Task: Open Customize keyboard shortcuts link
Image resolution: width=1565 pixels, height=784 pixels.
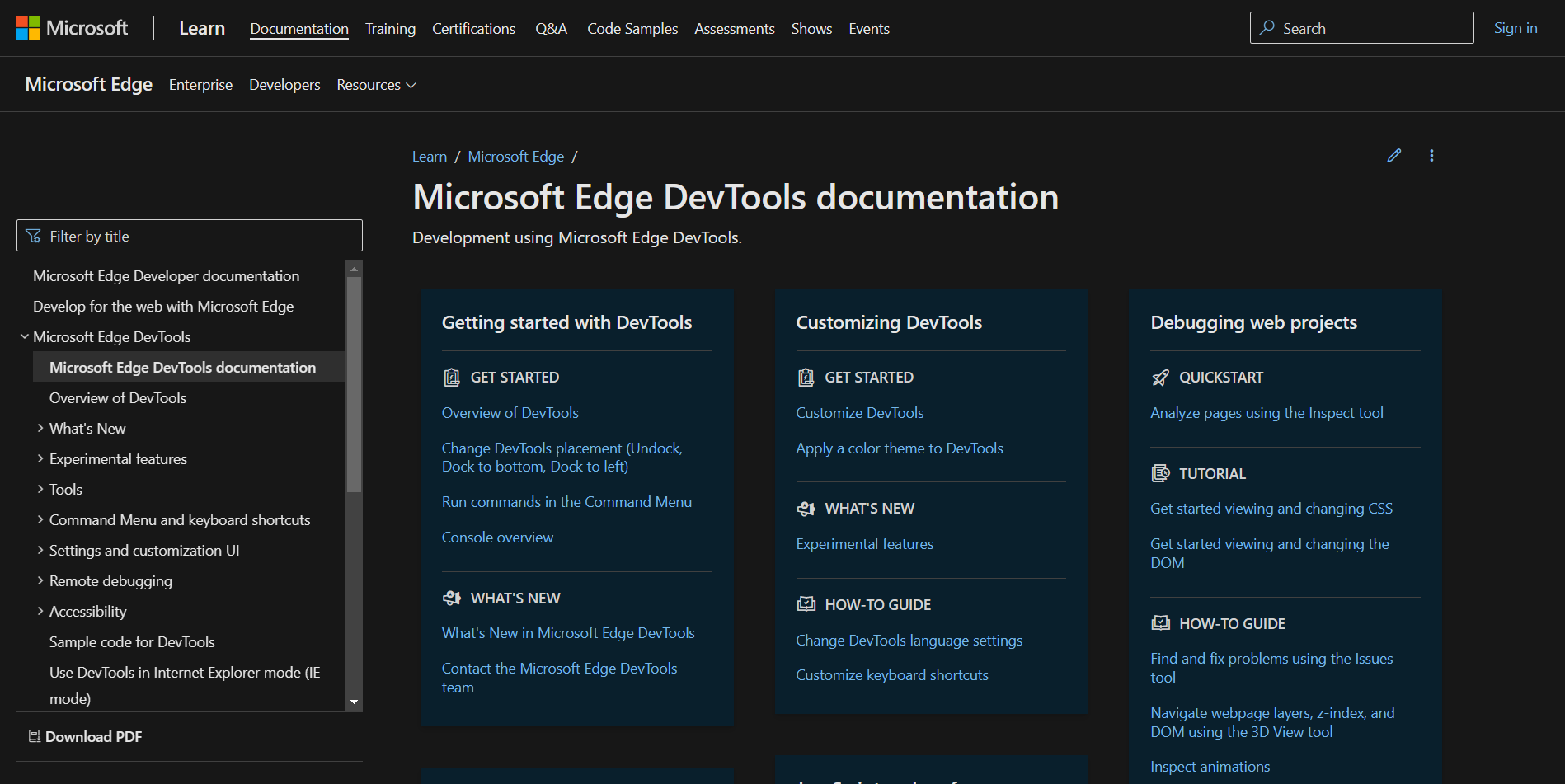Action: coord(892,675)
